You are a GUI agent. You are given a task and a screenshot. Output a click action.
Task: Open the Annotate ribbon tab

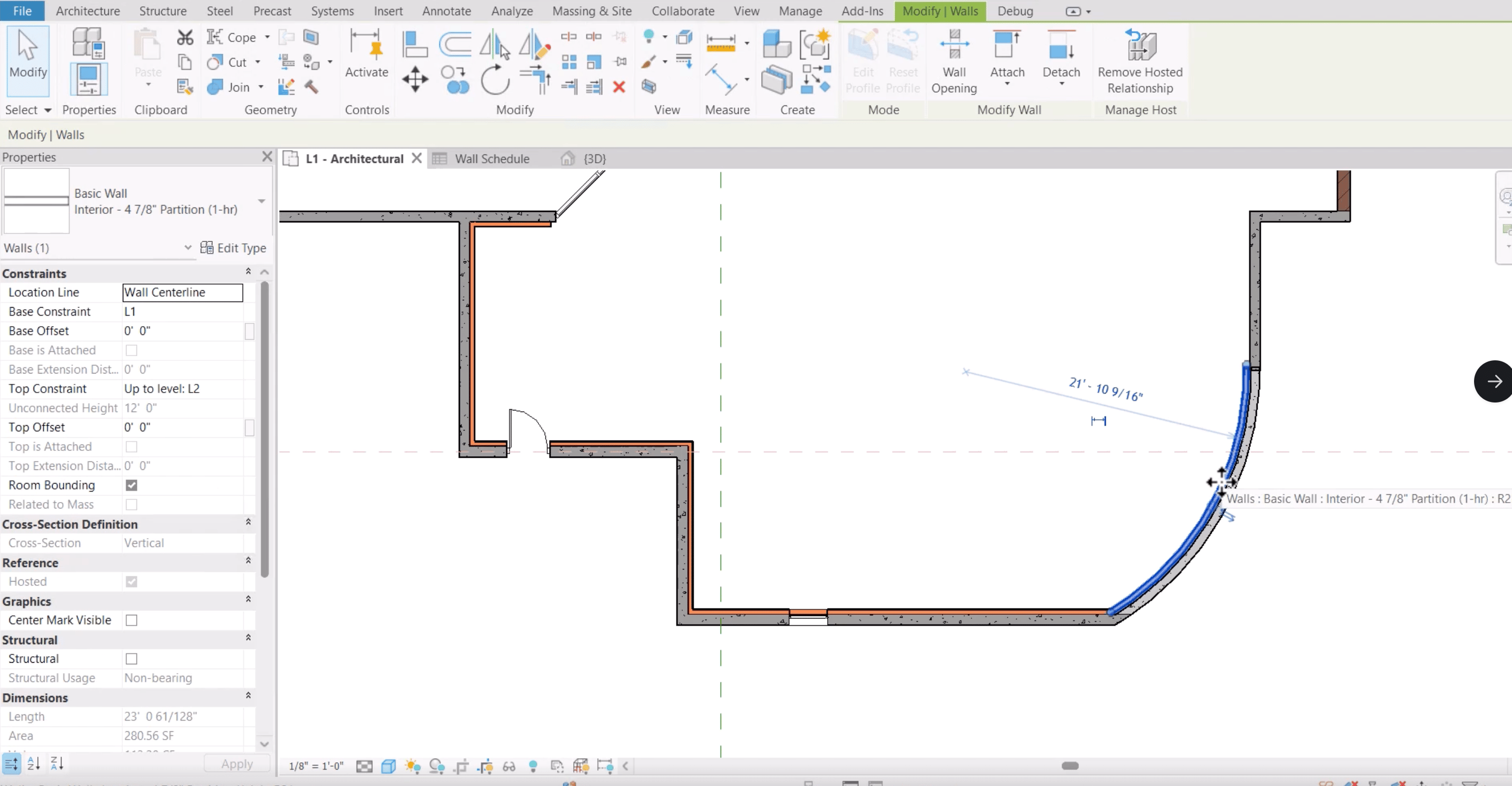tap(446, 11)
